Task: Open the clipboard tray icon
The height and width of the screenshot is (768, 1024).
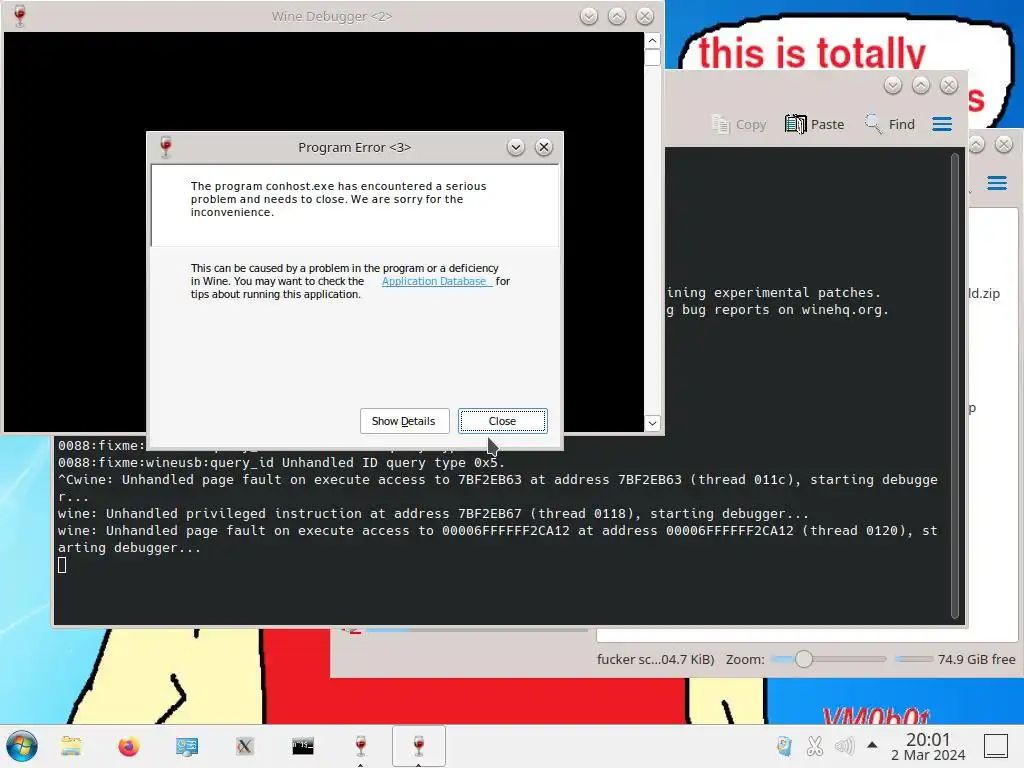Action: 784,746
